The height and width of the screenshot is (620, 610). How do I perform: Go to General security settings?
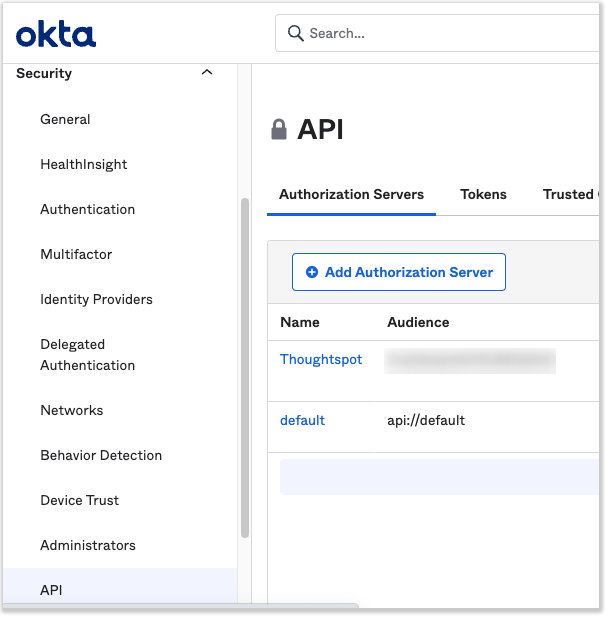coord(65,119)
